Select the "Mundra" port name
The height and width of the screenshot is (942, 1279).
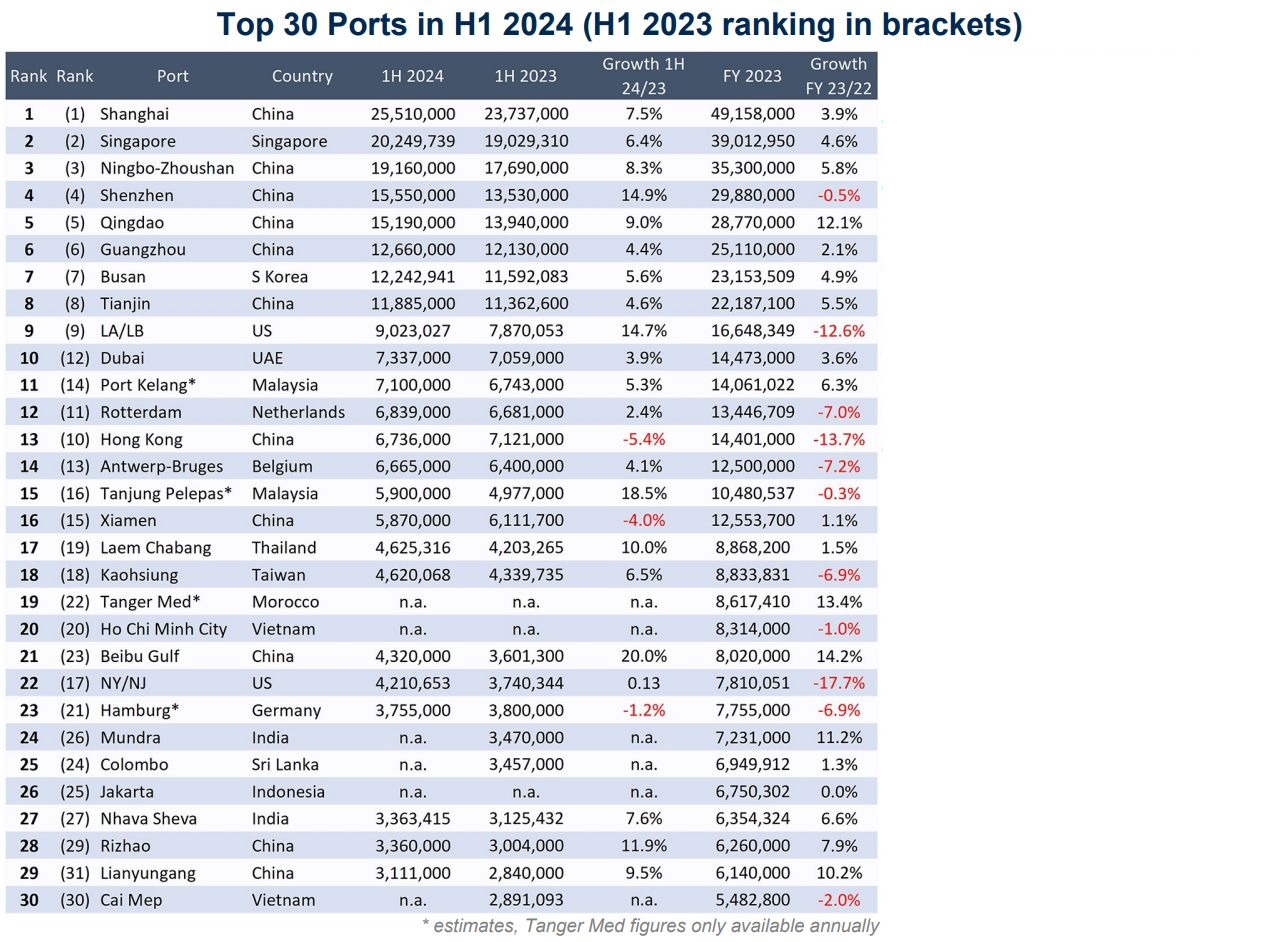(130, 737)
